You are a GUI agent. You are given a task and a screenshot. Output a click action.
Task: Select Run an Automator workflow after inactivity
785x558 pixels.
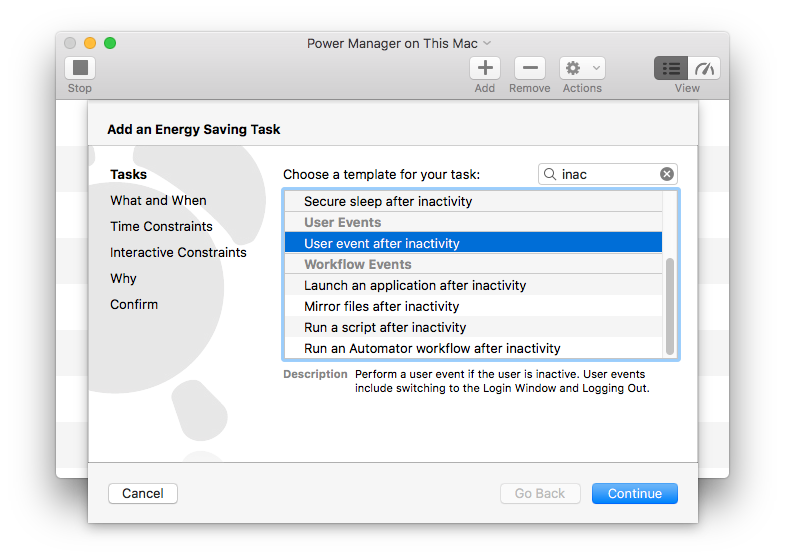click(x=473, y=348)
